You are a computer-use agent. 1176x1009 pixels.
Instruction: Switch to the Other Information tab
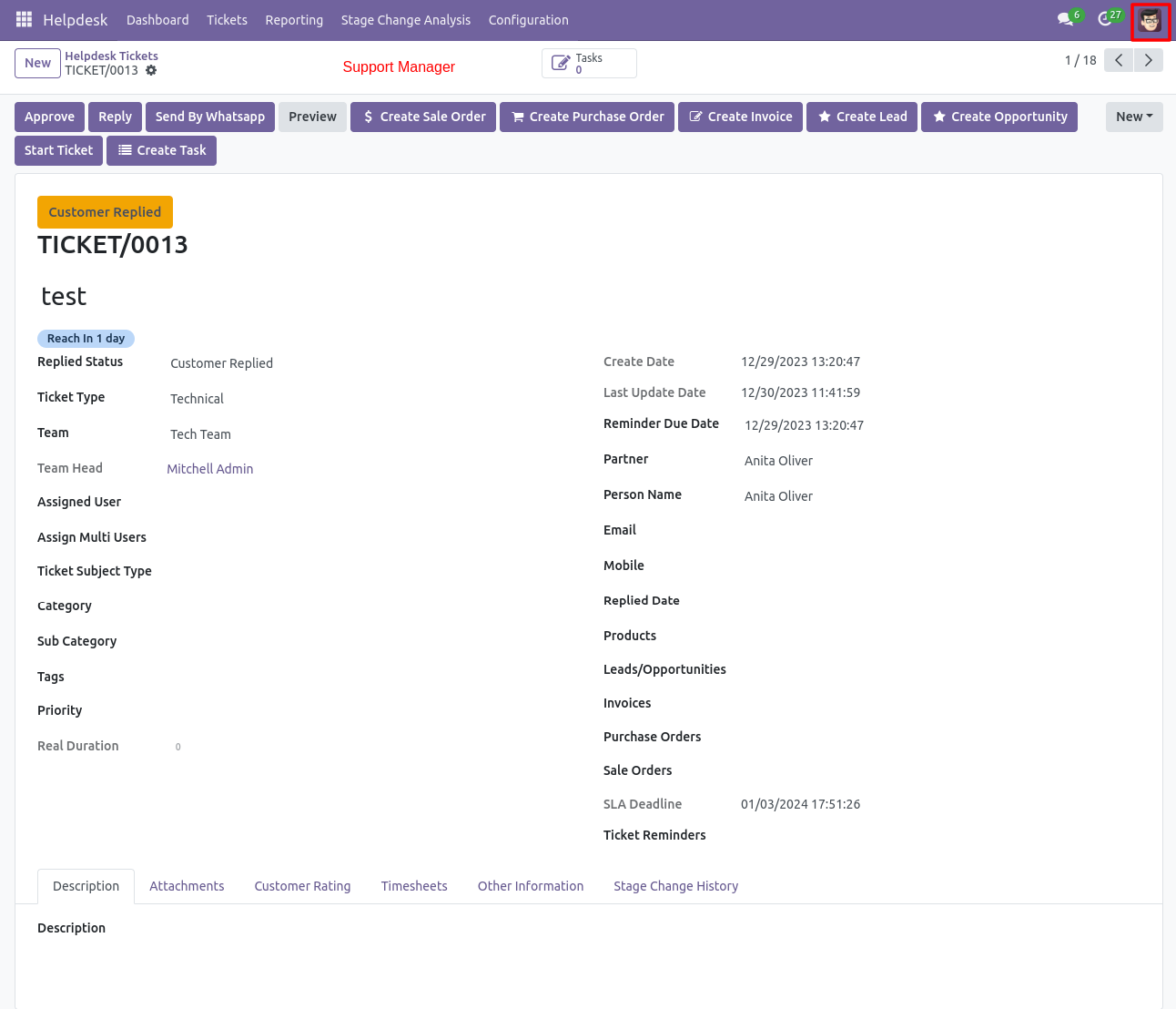click(531, 886)
